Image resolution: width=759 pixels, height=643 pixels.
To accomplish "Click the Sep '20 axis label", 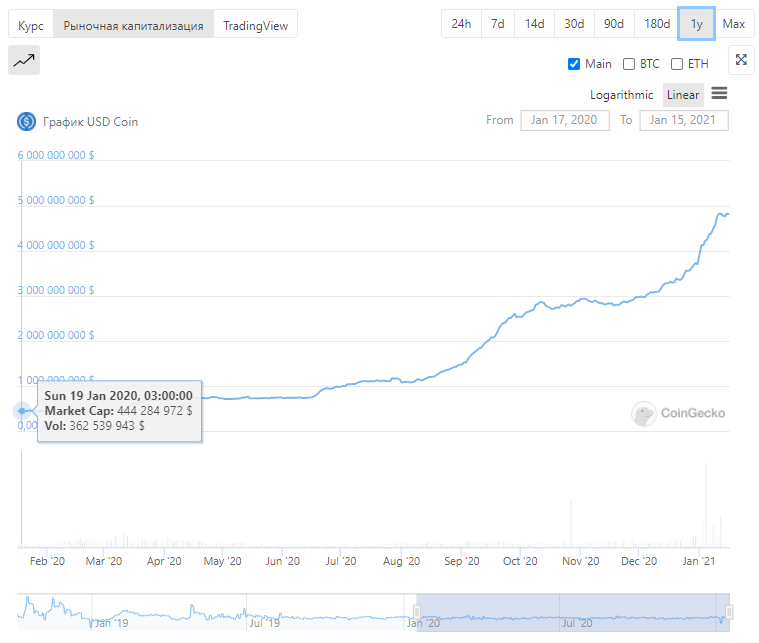I will pos(462,561).
